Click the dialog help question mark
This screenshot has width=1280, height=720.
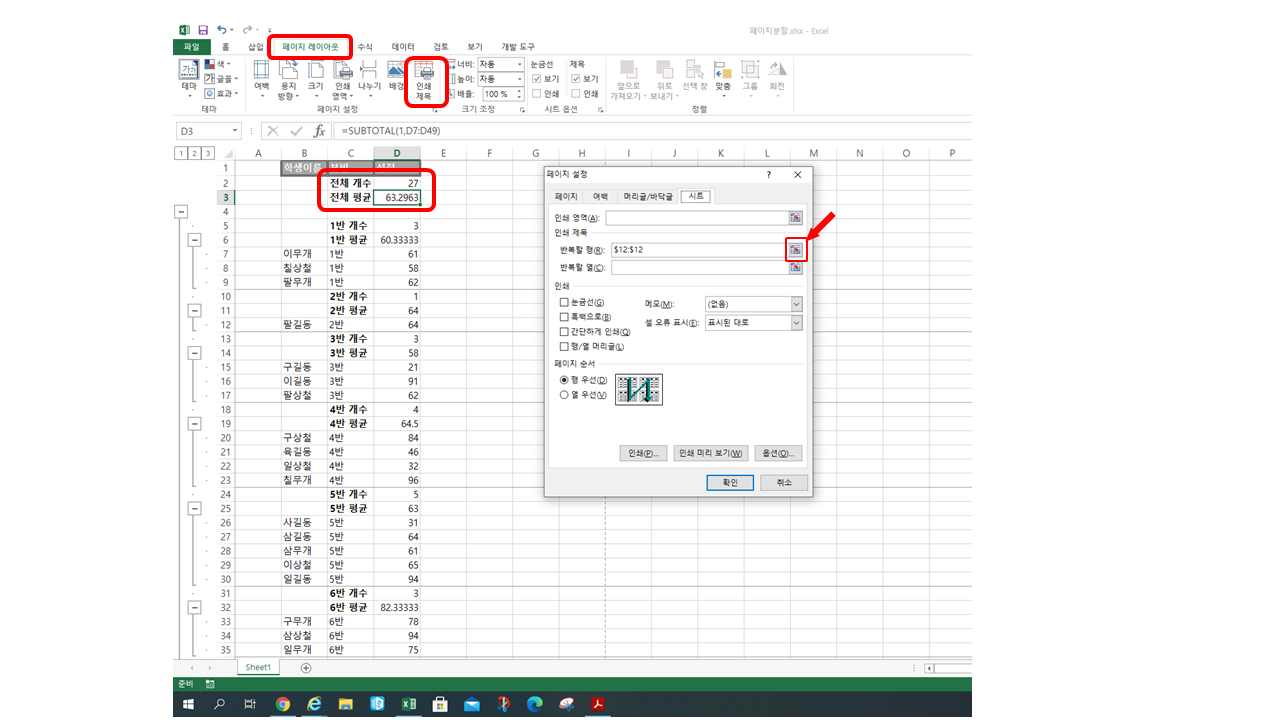click(x=769, y=174)
